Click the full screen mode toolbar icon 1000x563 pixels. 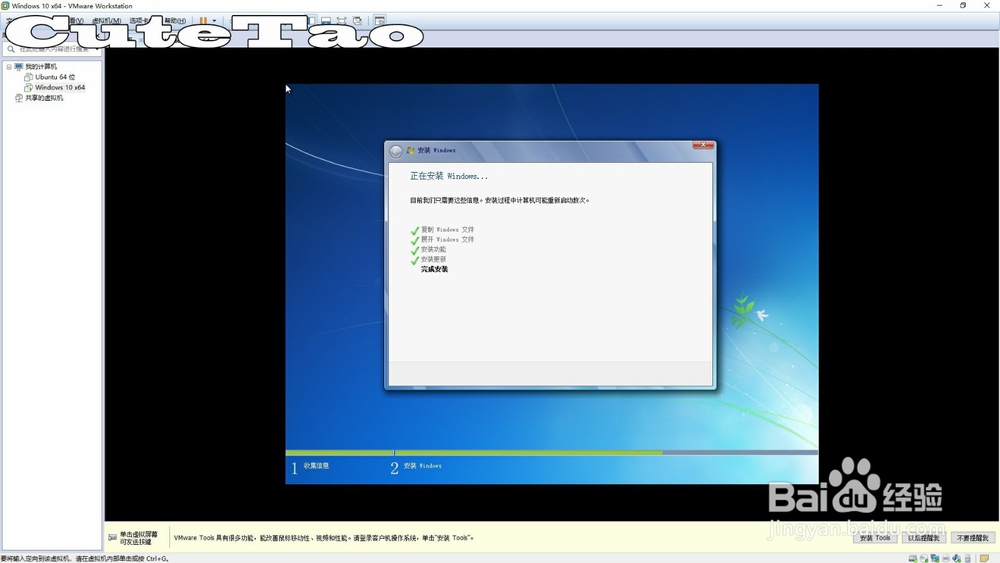click(342, 20)
